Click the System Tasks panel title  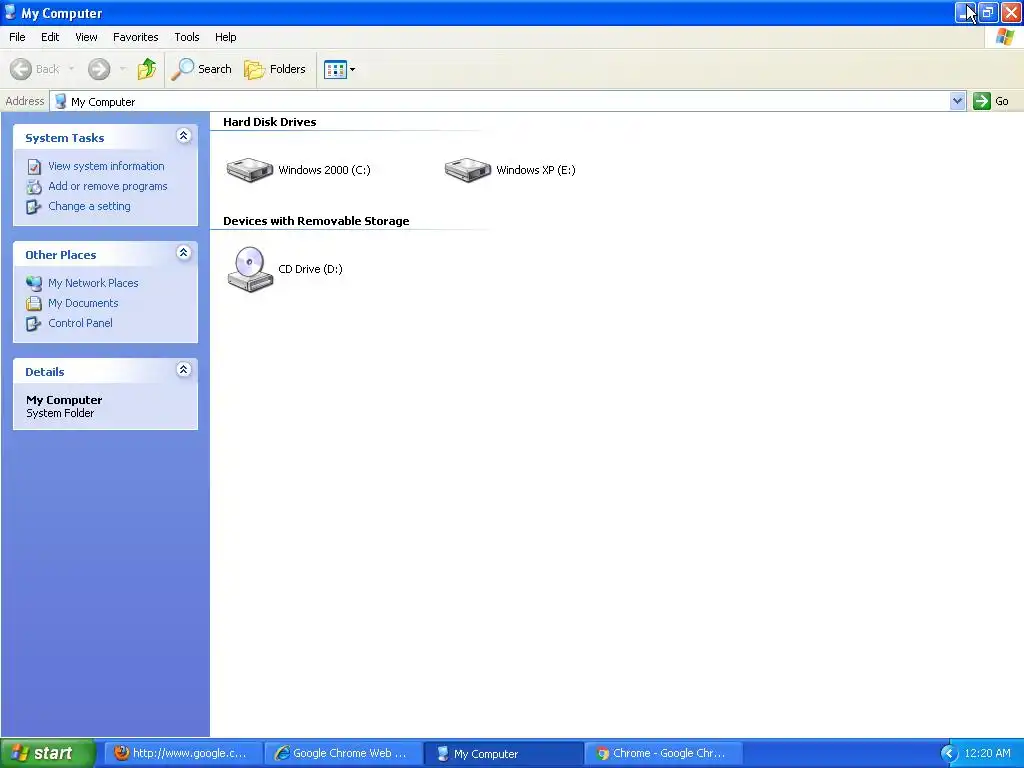click(65, 138)
